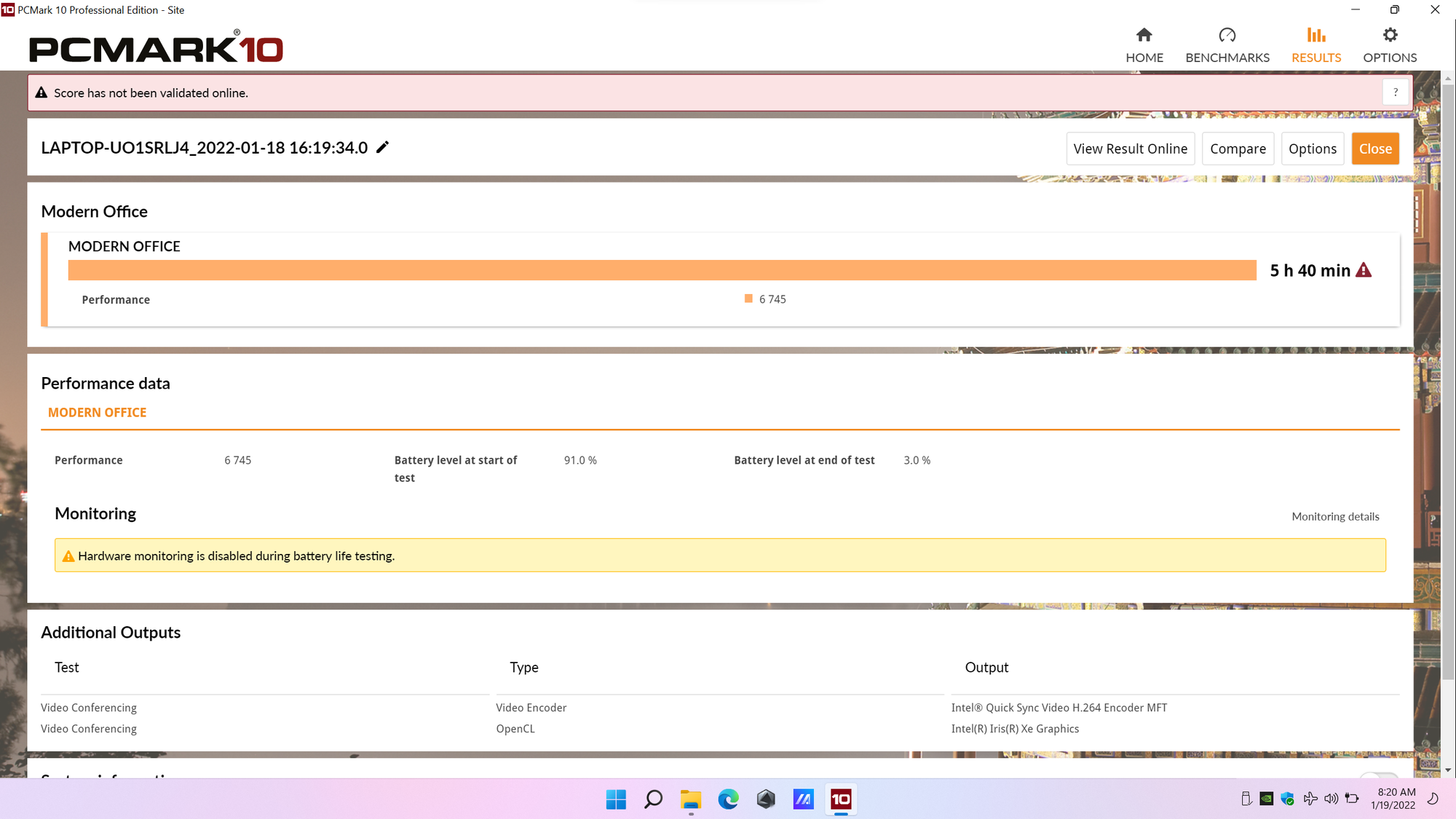Click the yellow warning icon in monitoring notice
The height and width of the screenshot is (819, 1456).
point(68,556)
